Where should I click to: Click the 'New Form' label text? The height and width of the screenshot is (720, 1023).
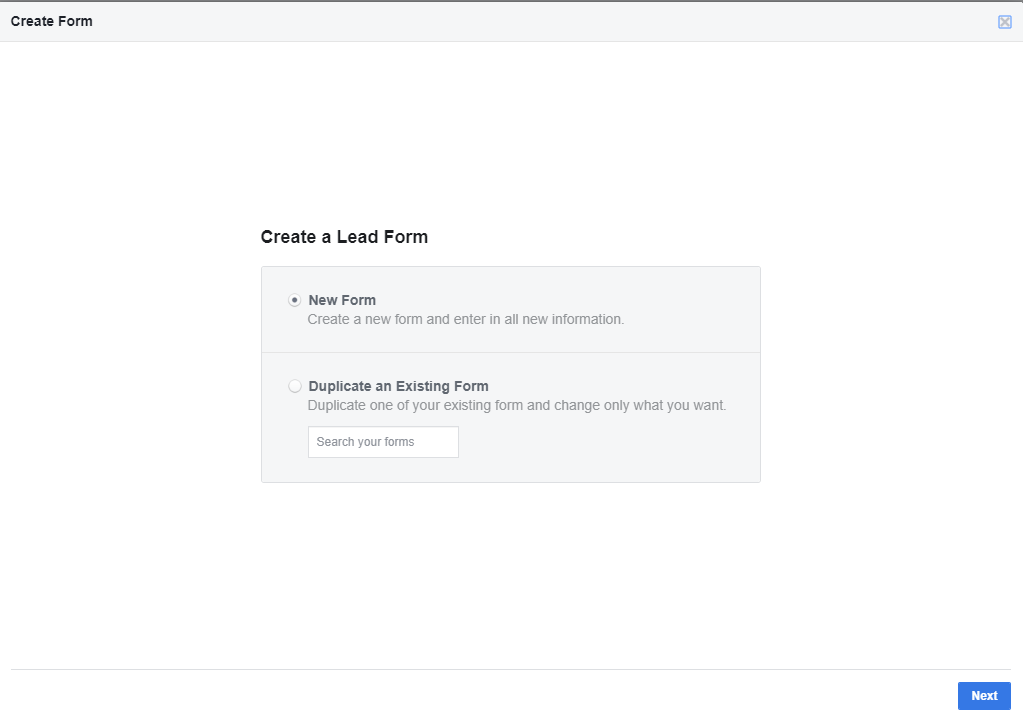tap(342, 300)
